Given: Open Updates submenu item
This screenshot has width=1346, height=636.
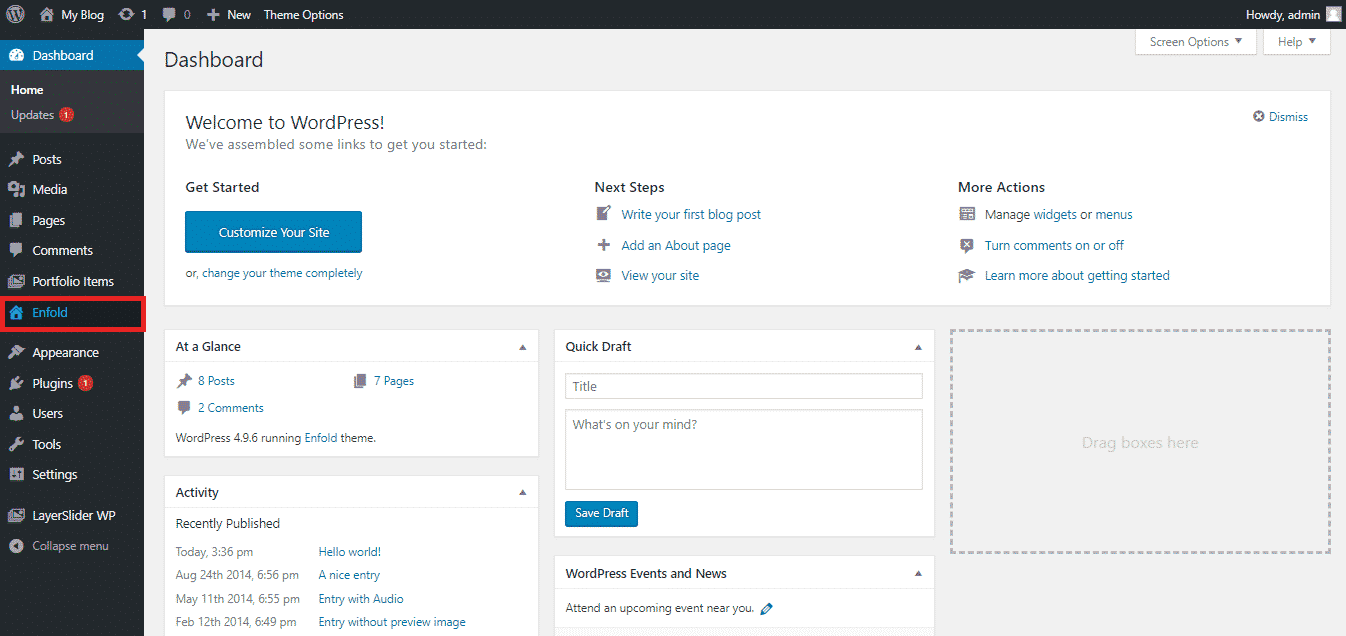Looking at the screenshot, I should point(32,115).
